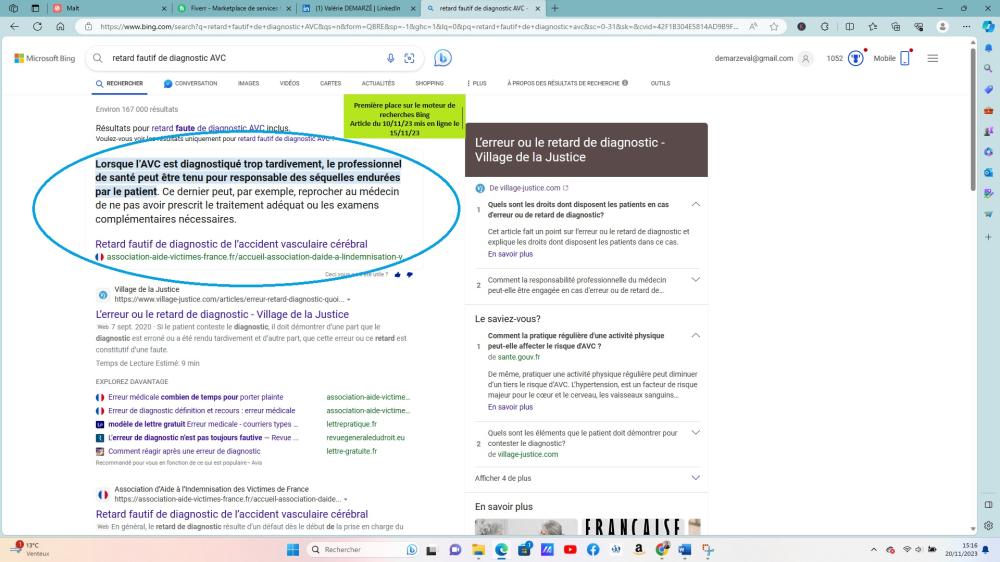1000x562 pixels.
Task: Click the Windows taskbar Rechercher search field
Action: [x=364, y=549]
